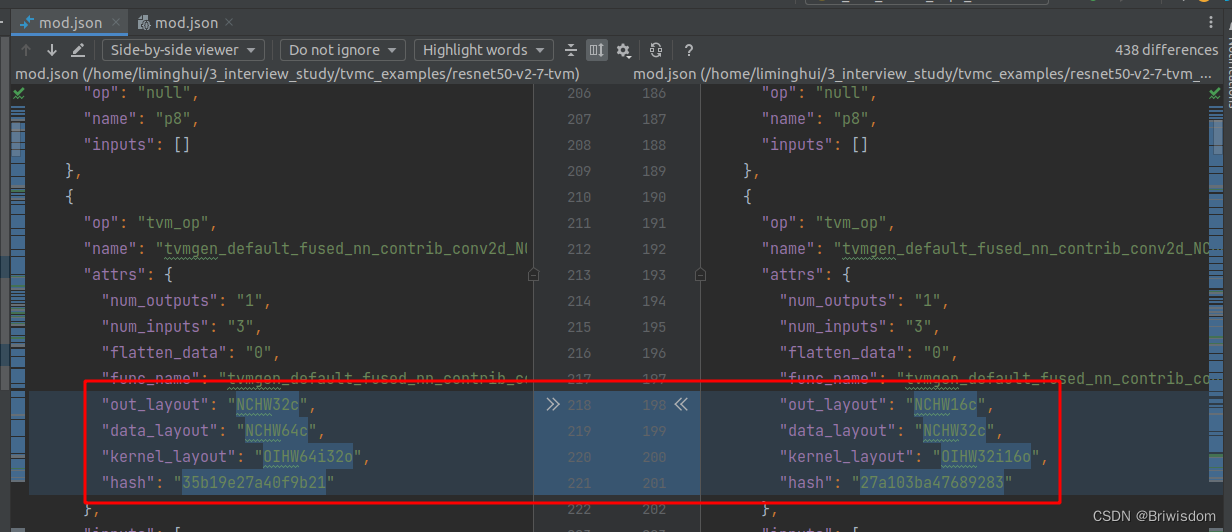Click left pane green checkmark inspection icon
The height and width of the screenshot is (532, 1232).
pos(19,92)
